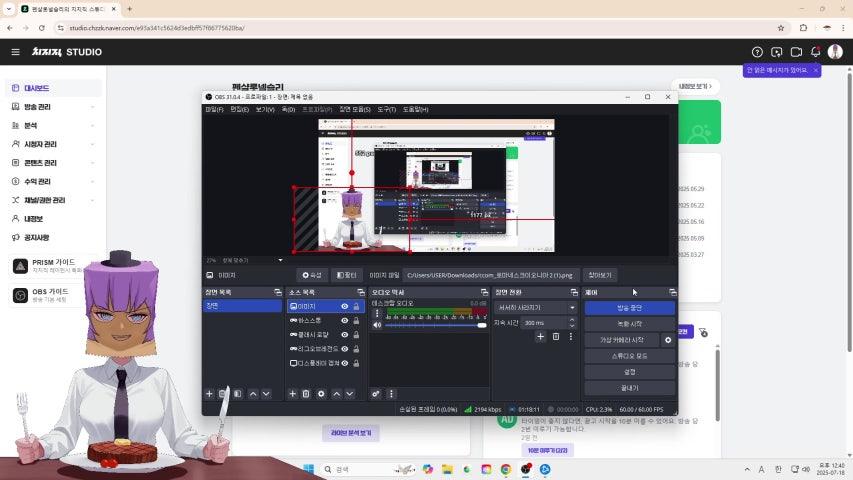Image resolution: width=853 pixels, height=480 pixels.
Task: Expand 수익 관리 sidebar section
Action: (x=53, y=181)
